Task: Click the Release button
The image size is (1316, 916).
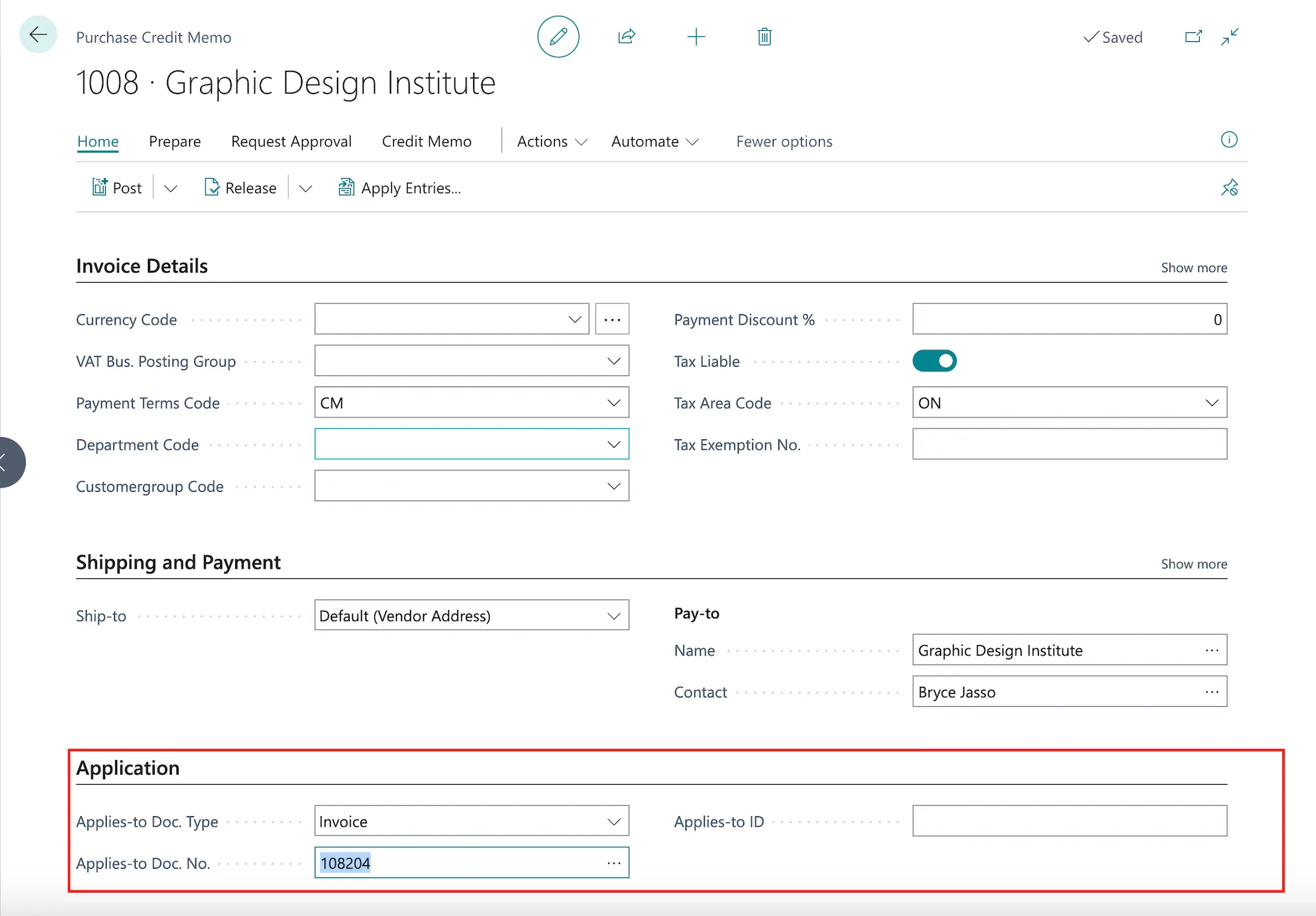Action: [241, 188]
